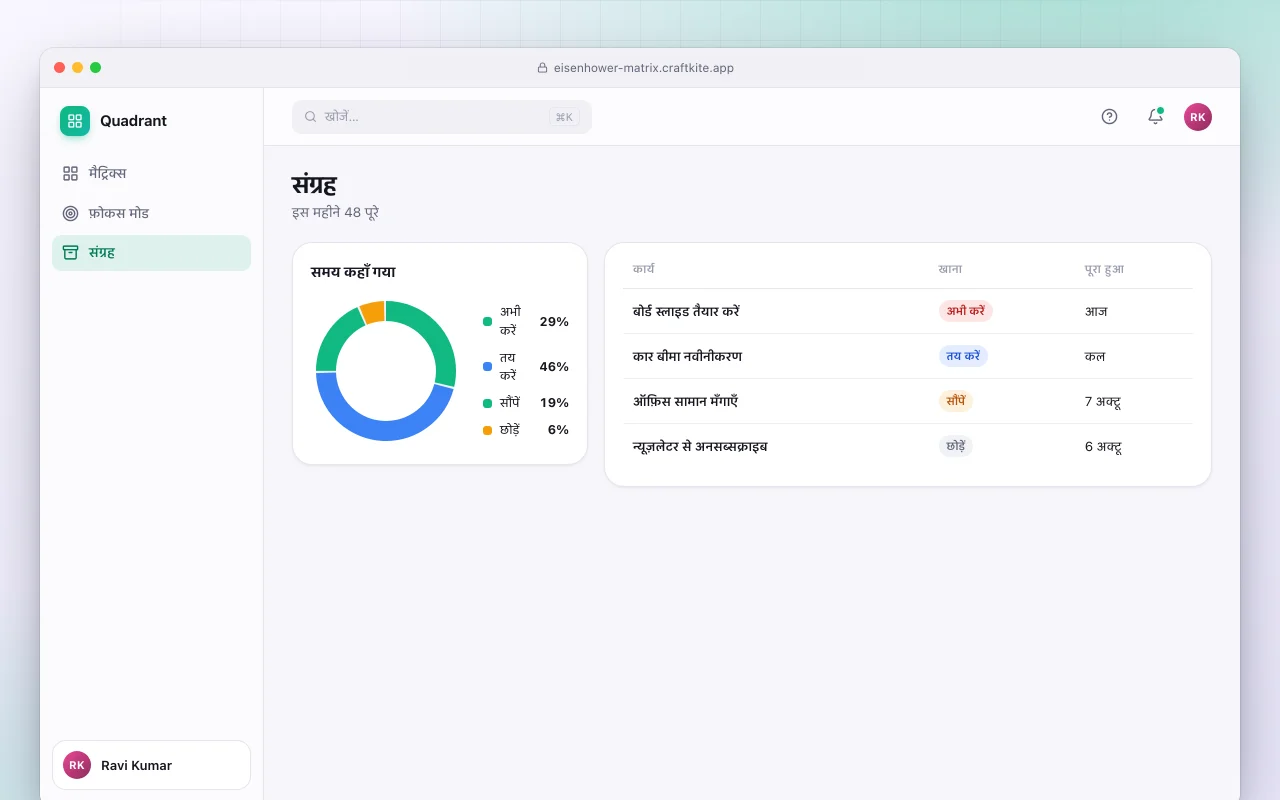Image resolution: width=1280 pixels, height=800 pixels.
Task: Click the Quadrant logo icon
Action: (75, 121)
